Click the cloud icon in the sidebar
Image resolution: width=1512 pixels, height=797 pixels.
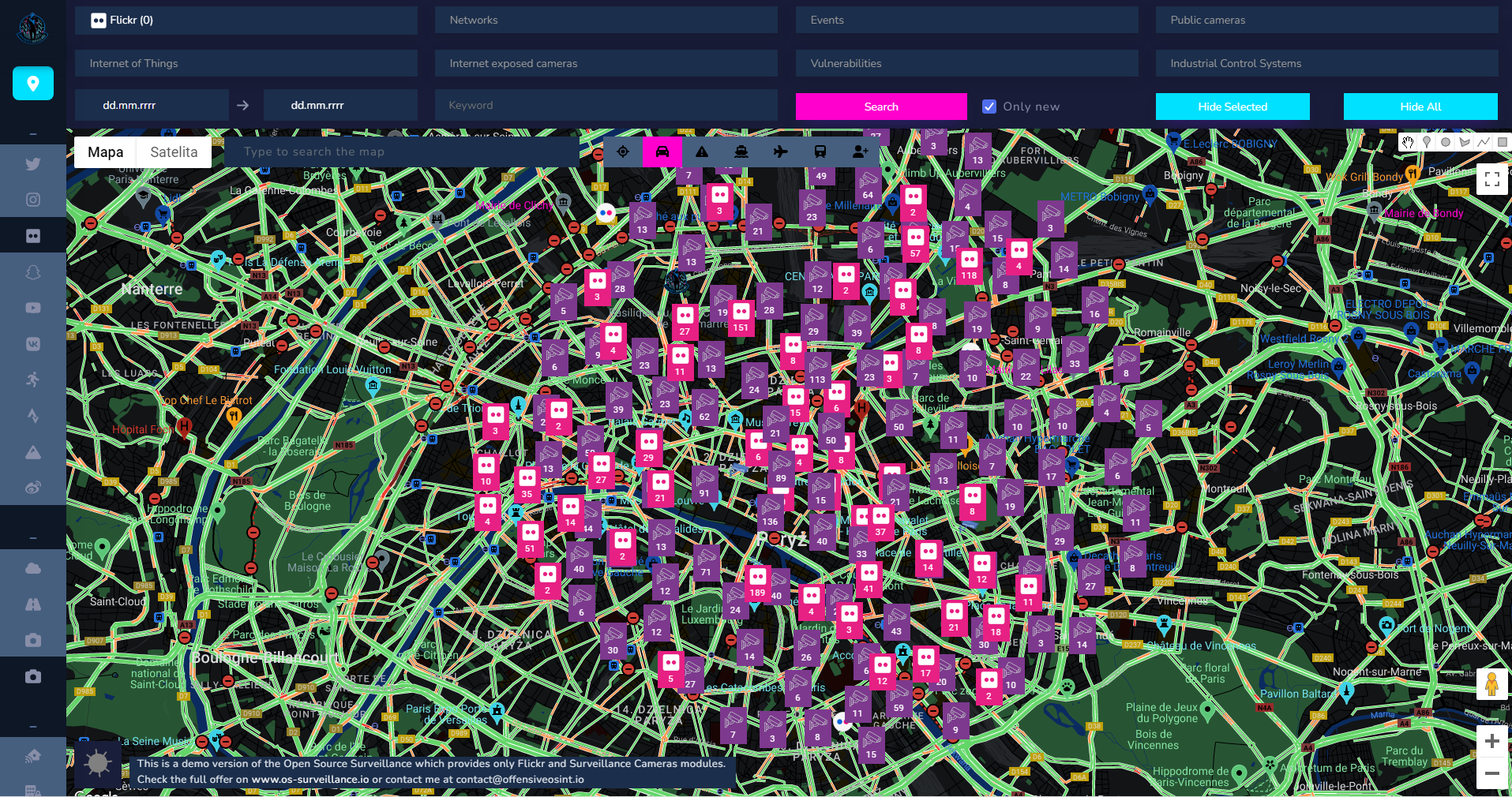33,568
